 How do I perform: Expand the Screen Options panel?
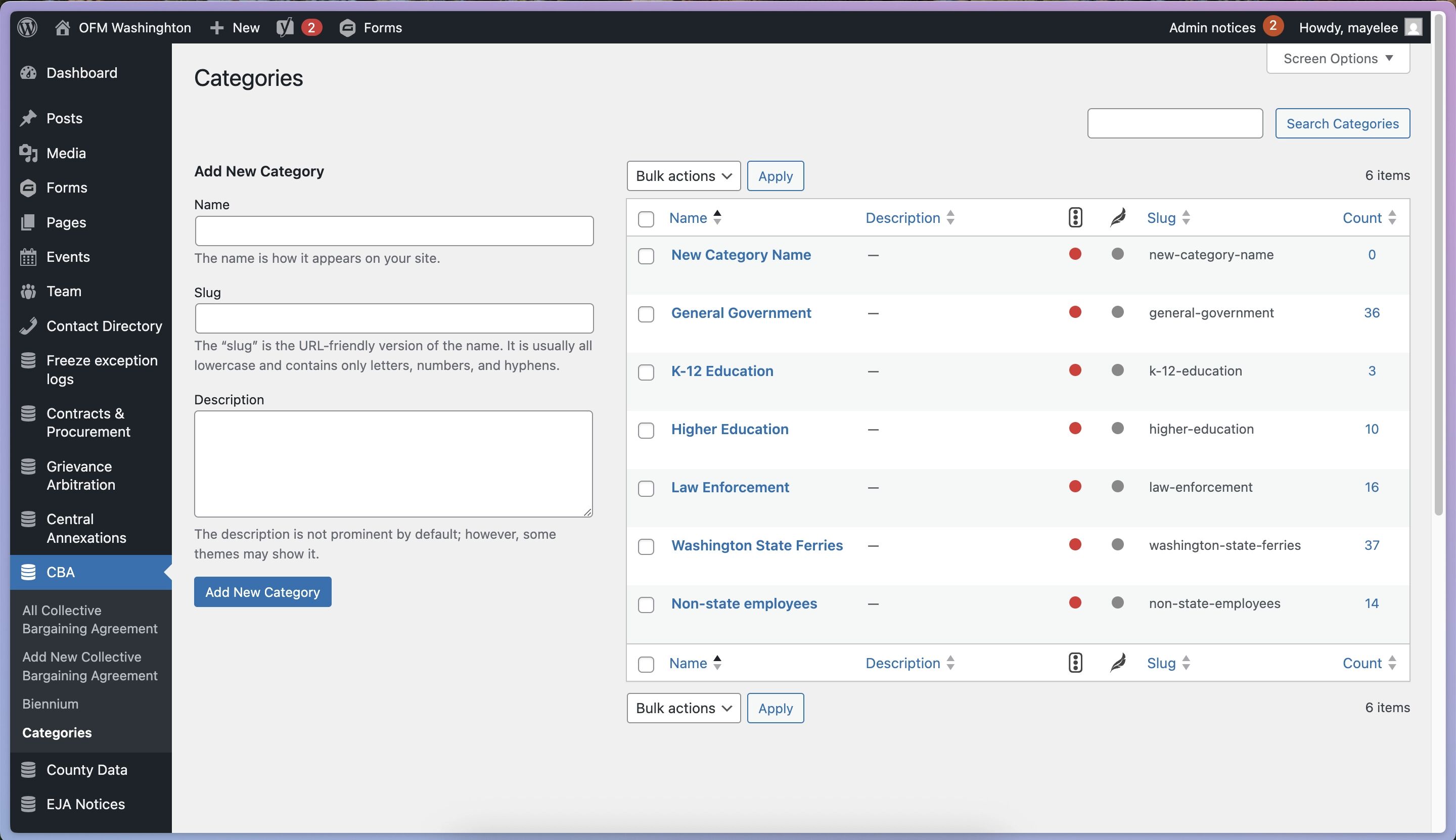click(1337, 58)
